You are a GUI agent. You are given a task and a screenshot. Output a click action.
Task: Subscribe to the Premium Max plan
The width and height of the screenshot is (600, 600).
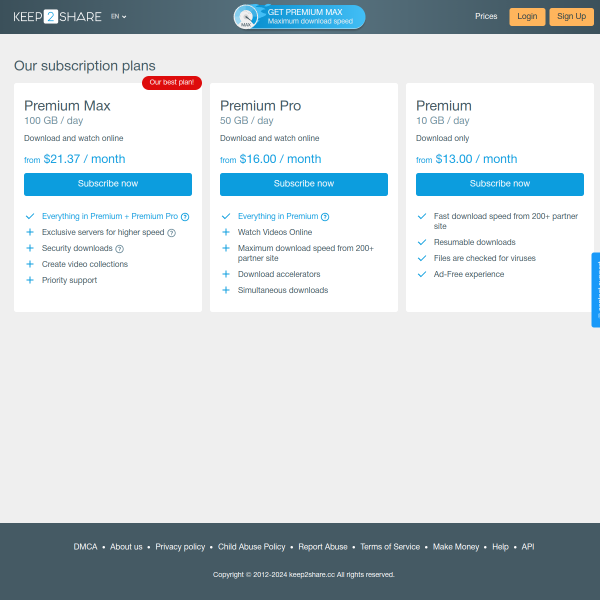tap(108, 184)
